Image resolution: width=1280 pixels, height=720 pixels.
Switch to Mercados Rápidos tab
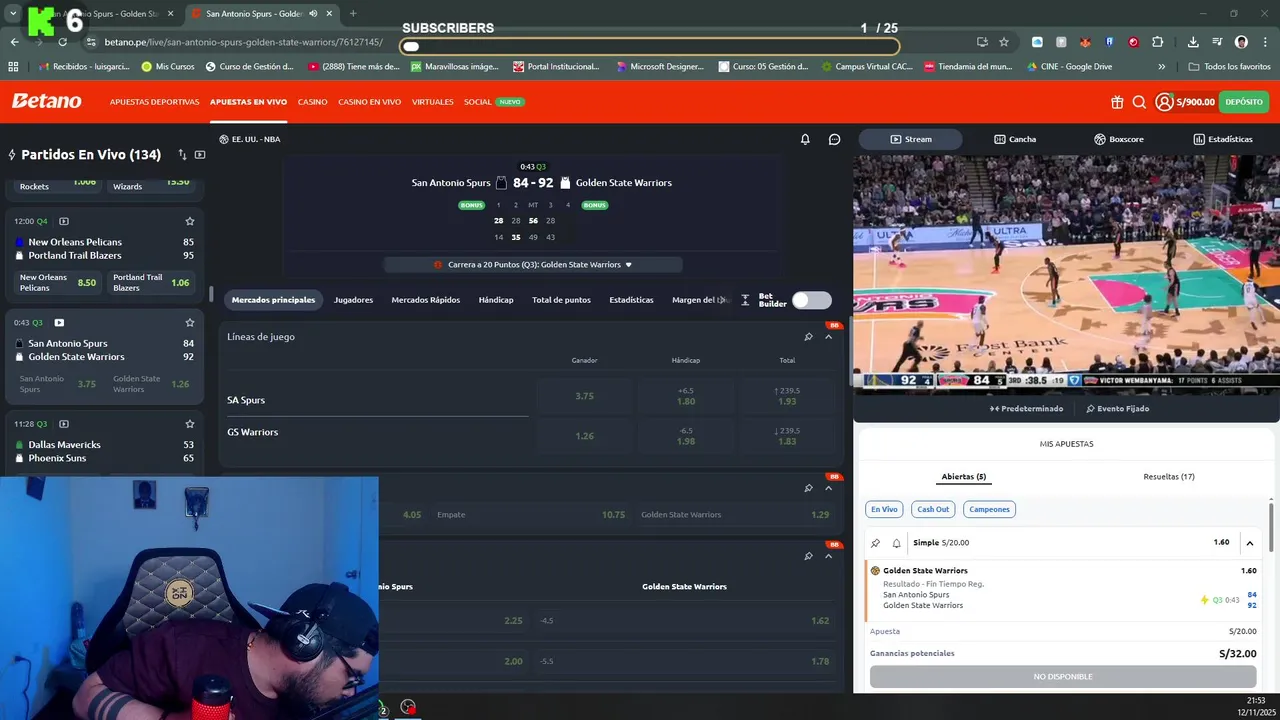(426, 300)
